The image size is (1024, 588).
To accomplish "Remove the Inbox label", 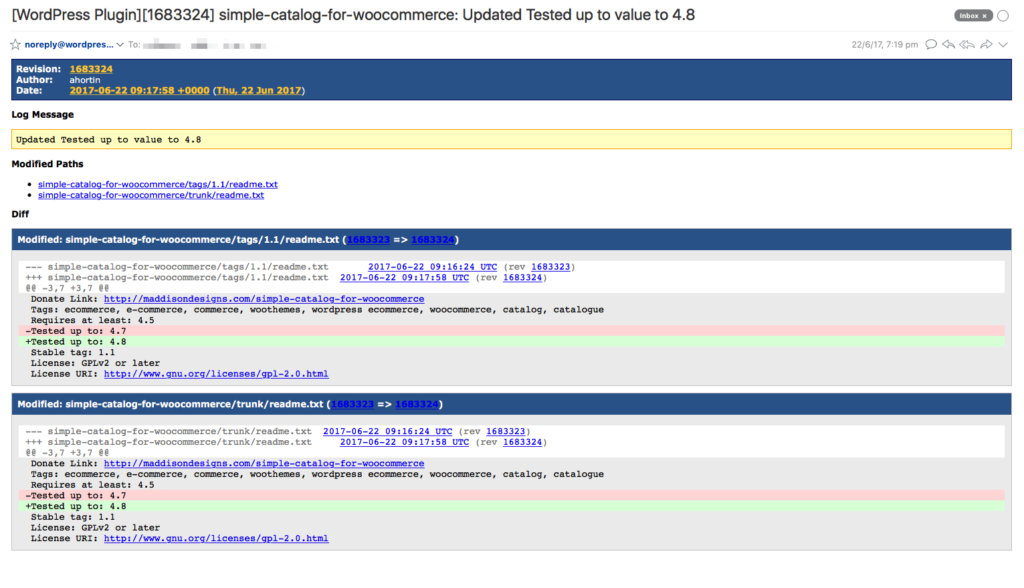I will pos(984,15).
